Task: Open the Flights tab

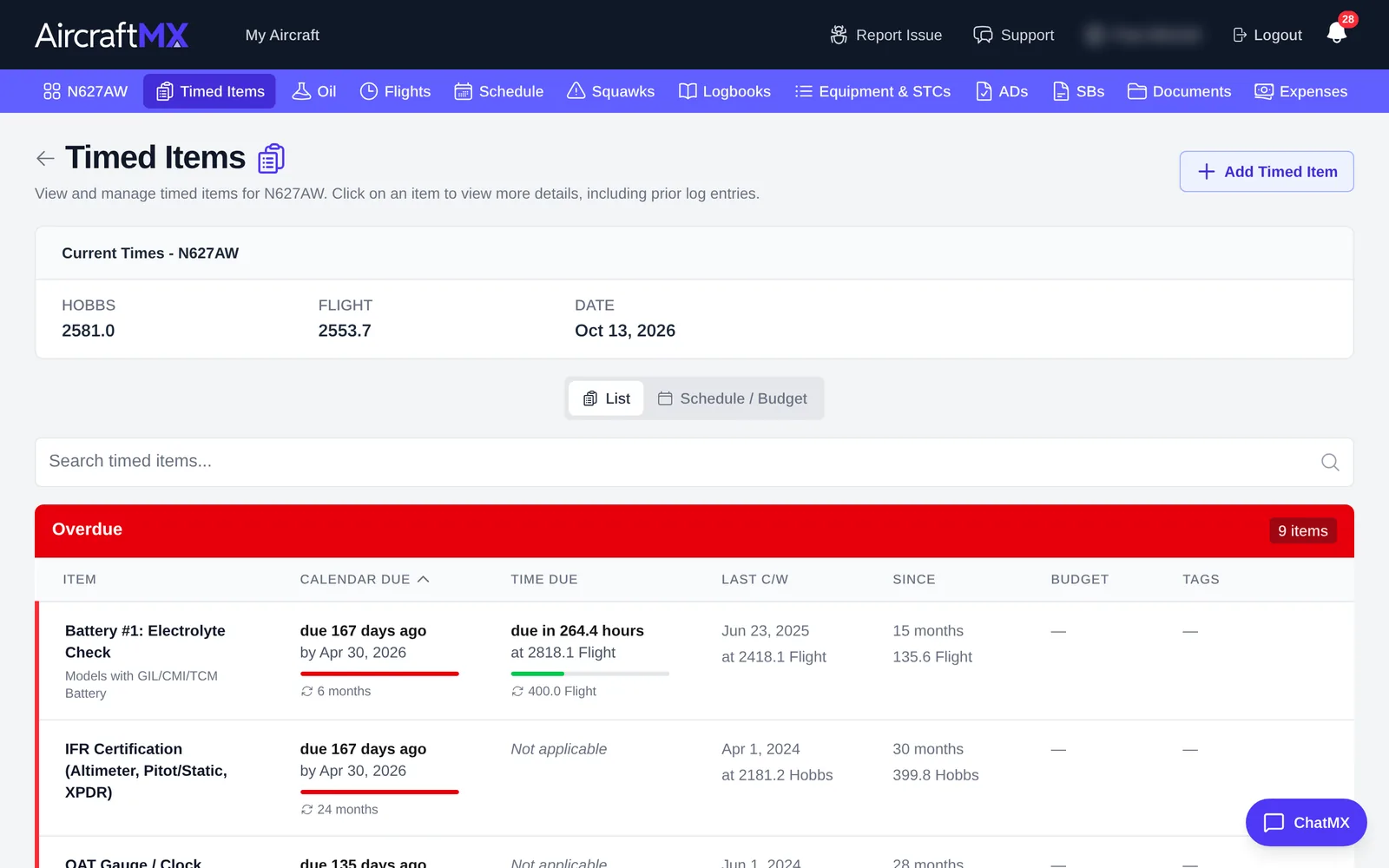Action: pos(395,91)
